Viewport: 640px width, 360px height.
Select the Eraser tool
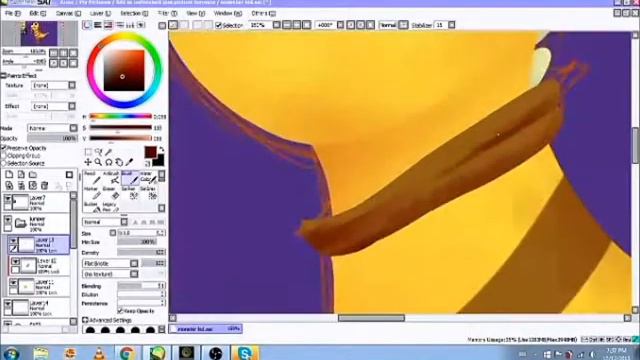tap(111, 193)
